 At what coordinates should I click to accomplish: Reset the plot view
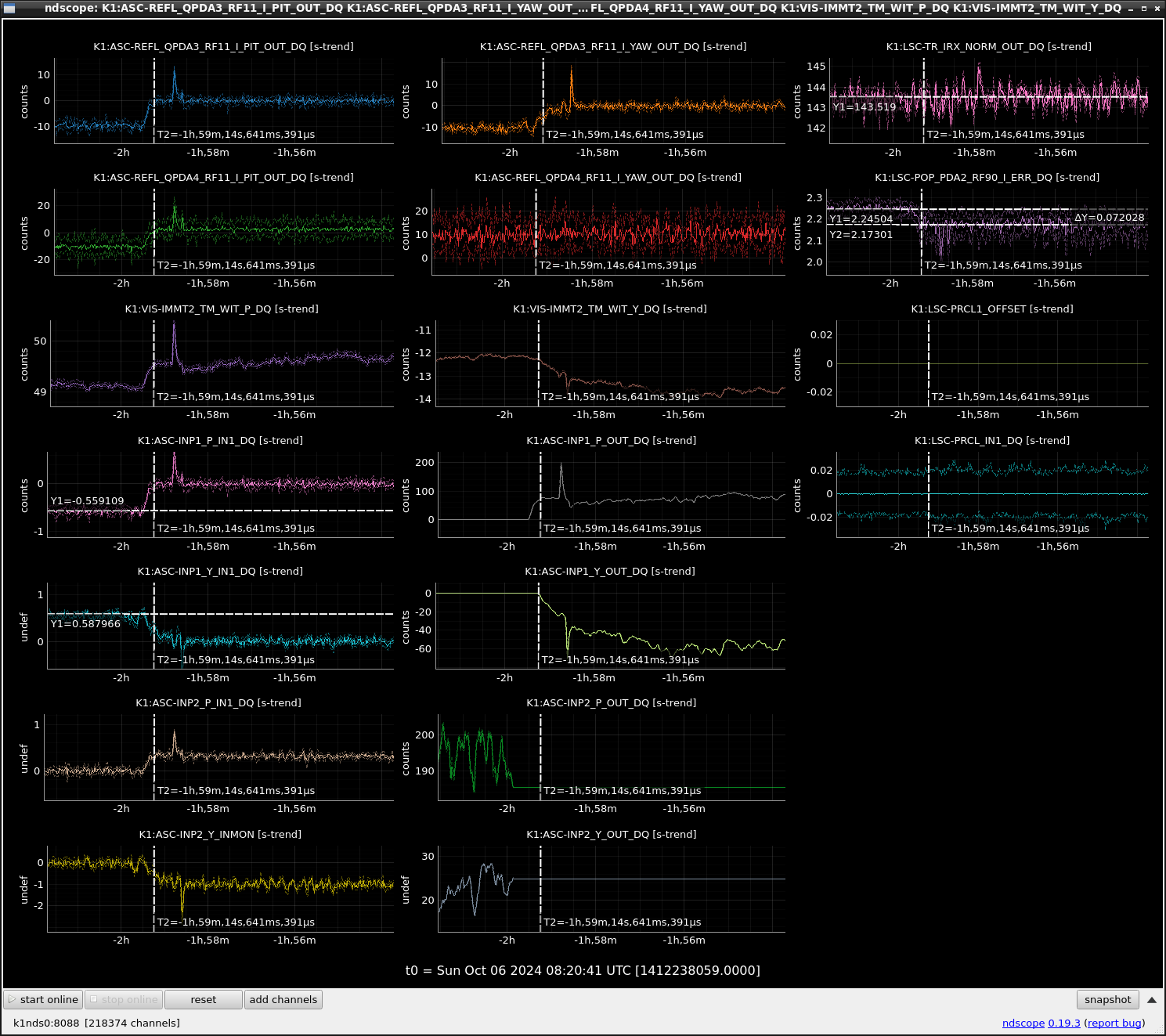[204, 999]
